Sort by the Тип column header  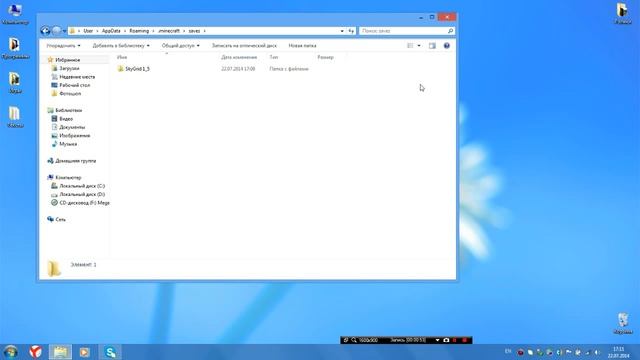[274, 57]
